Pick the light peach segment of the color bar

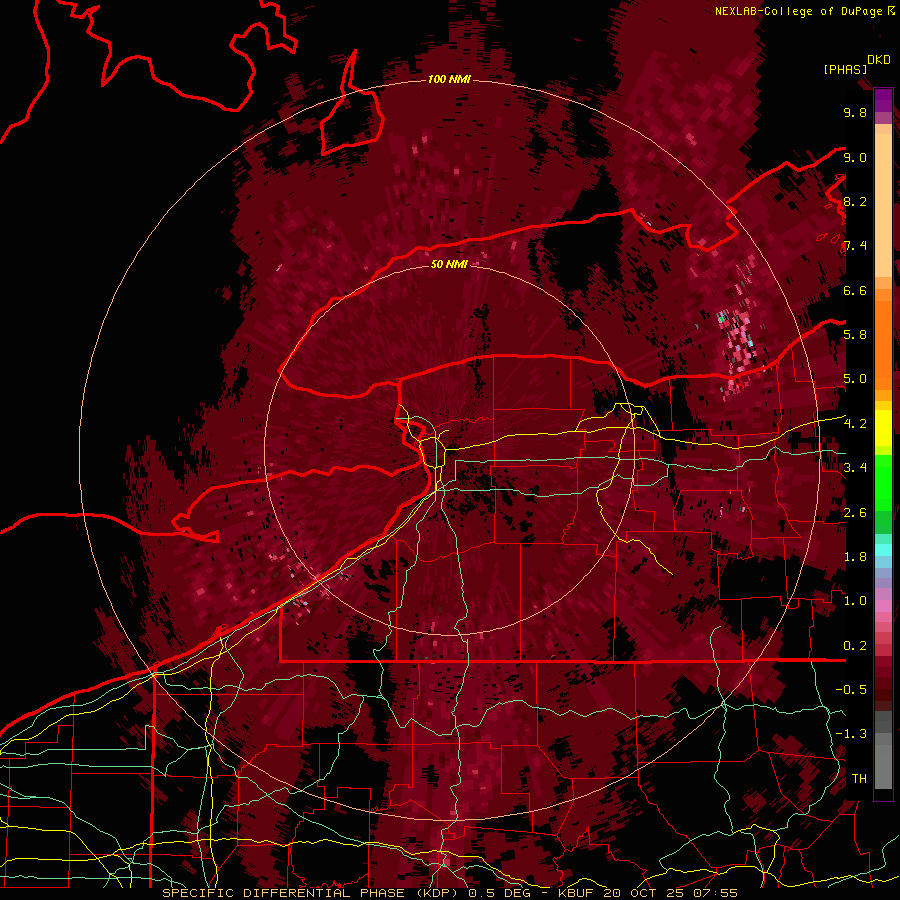(883, 204)
